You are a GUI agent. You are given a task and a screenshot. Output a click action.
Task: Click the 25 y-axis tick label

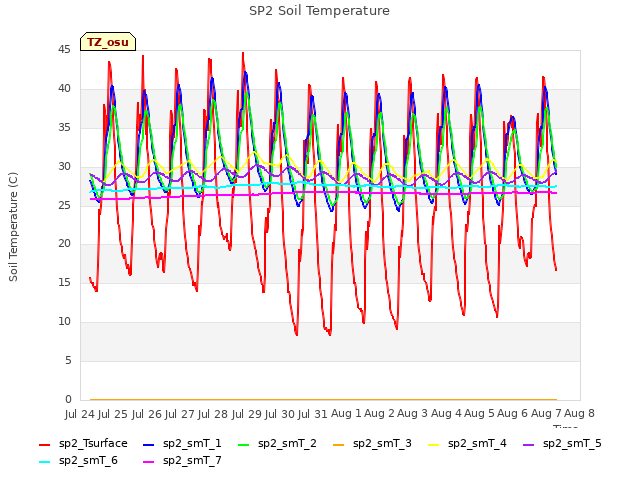(x=64, y=205)
